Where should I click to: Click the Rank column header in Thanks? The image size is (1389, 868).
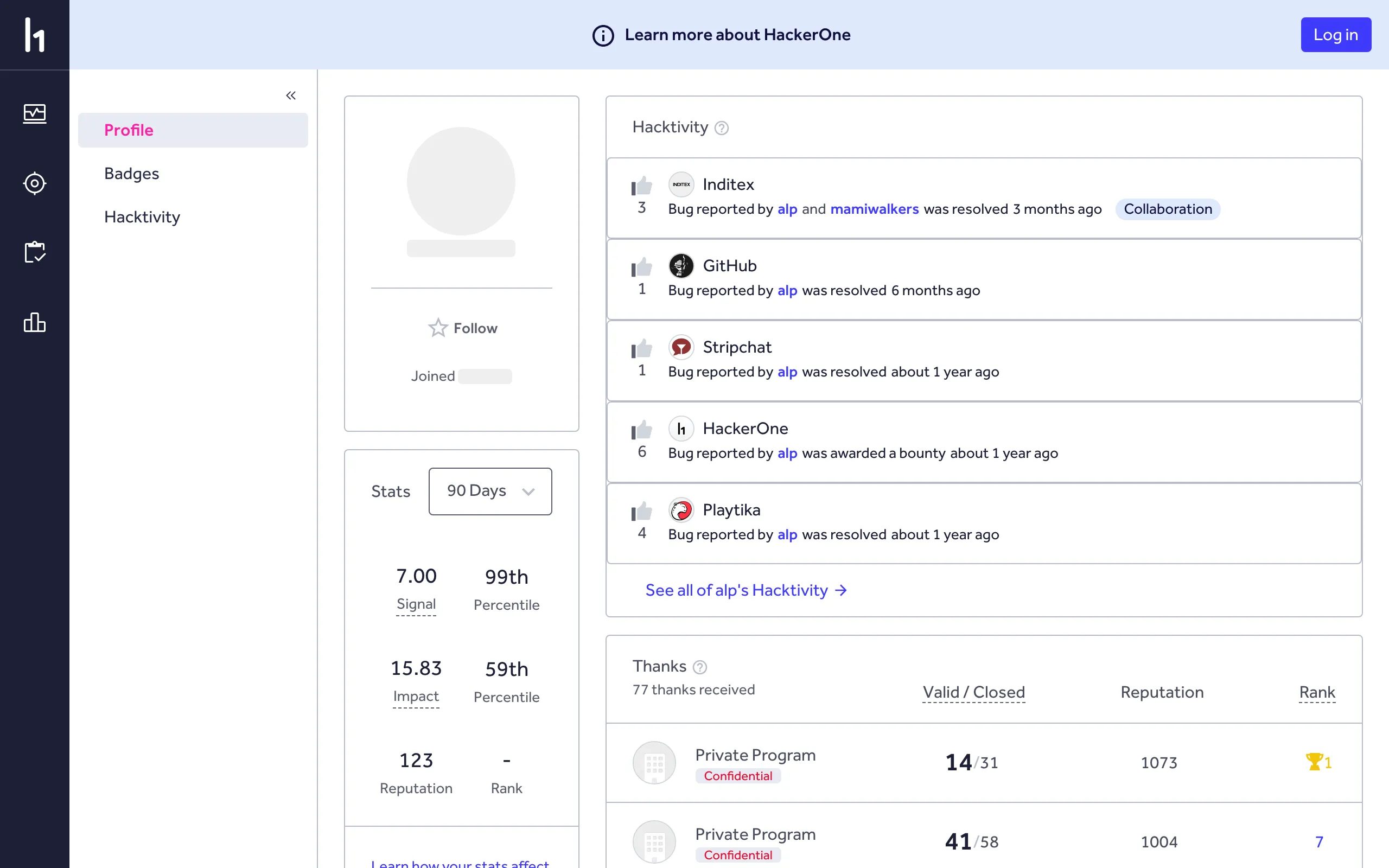coord(1317,692)
